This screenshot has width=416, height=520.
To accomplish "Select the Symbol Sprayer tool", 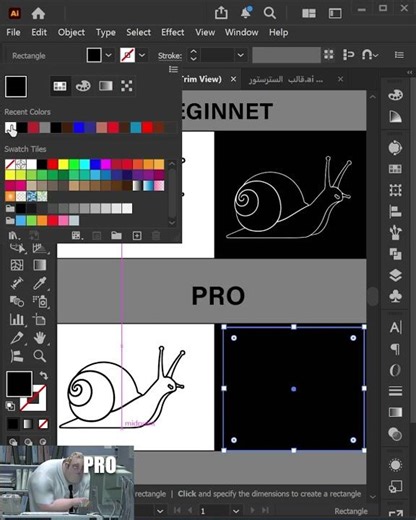I will [40, 302].
